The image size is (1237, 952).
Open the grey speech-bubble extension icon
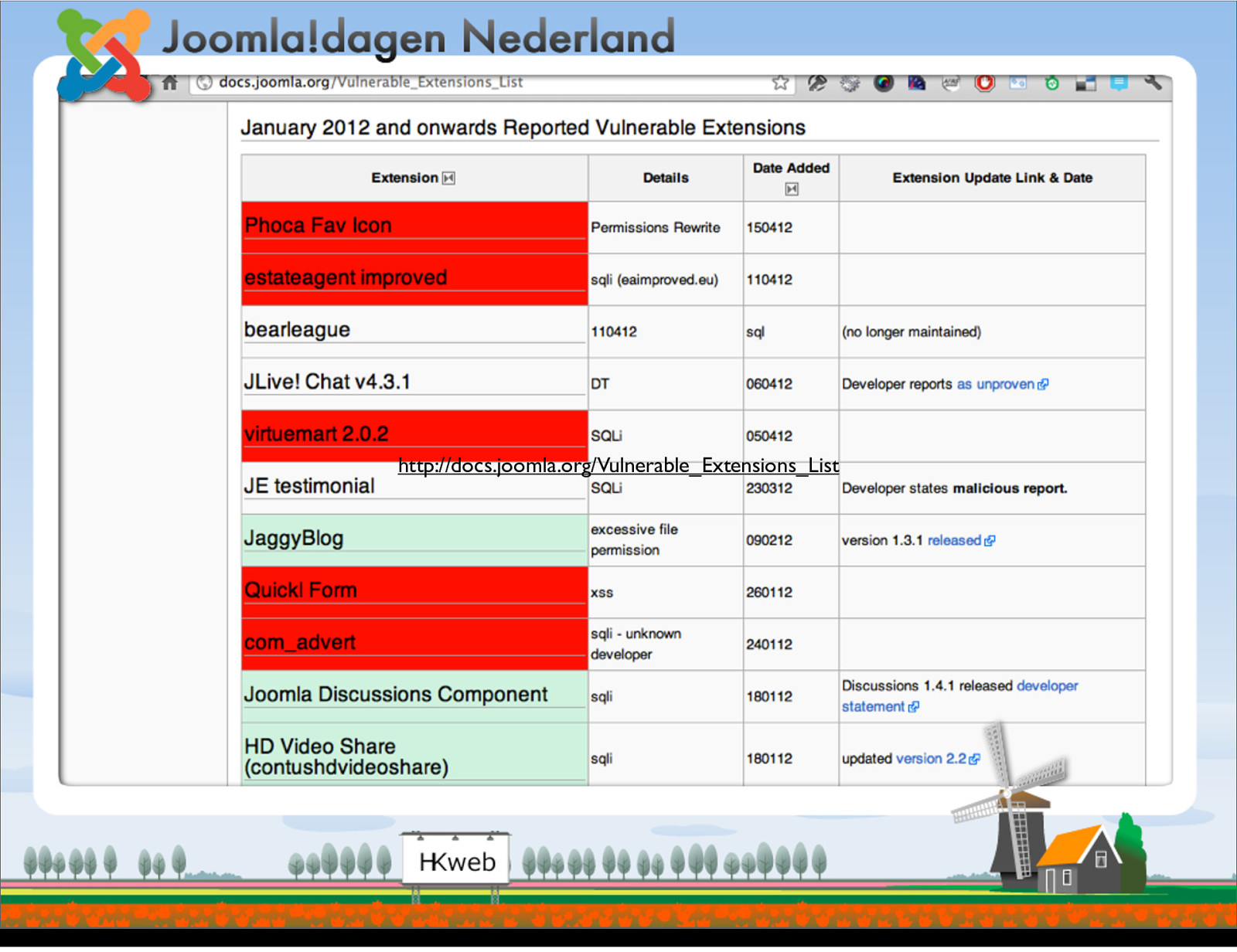click(951, 83)
